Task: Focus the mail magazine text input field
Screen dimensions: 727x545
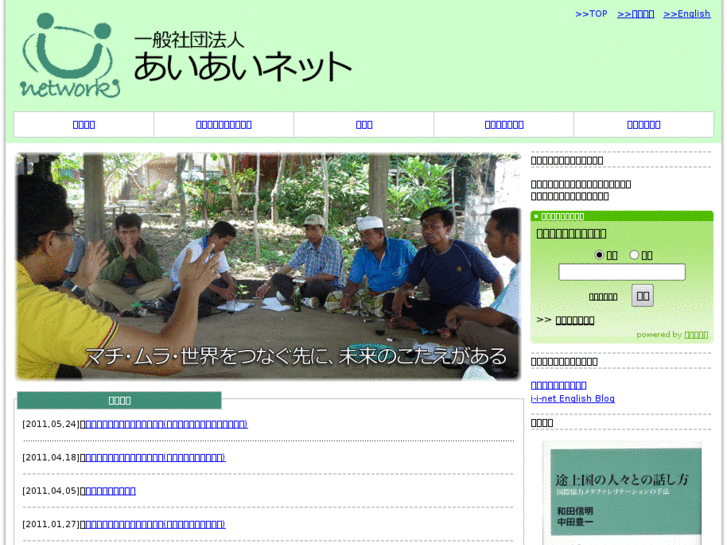Action: pyautogui.click(x=622, y=272)
